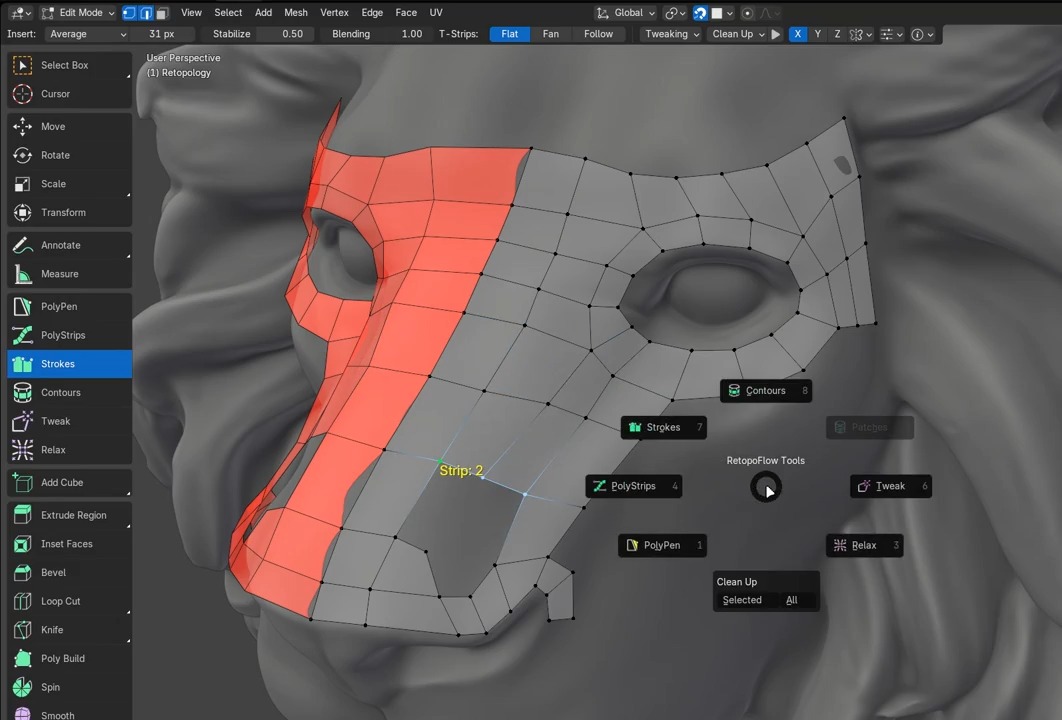Open the info help dropdown
1062x720 pixels.
tap(922, 35)
